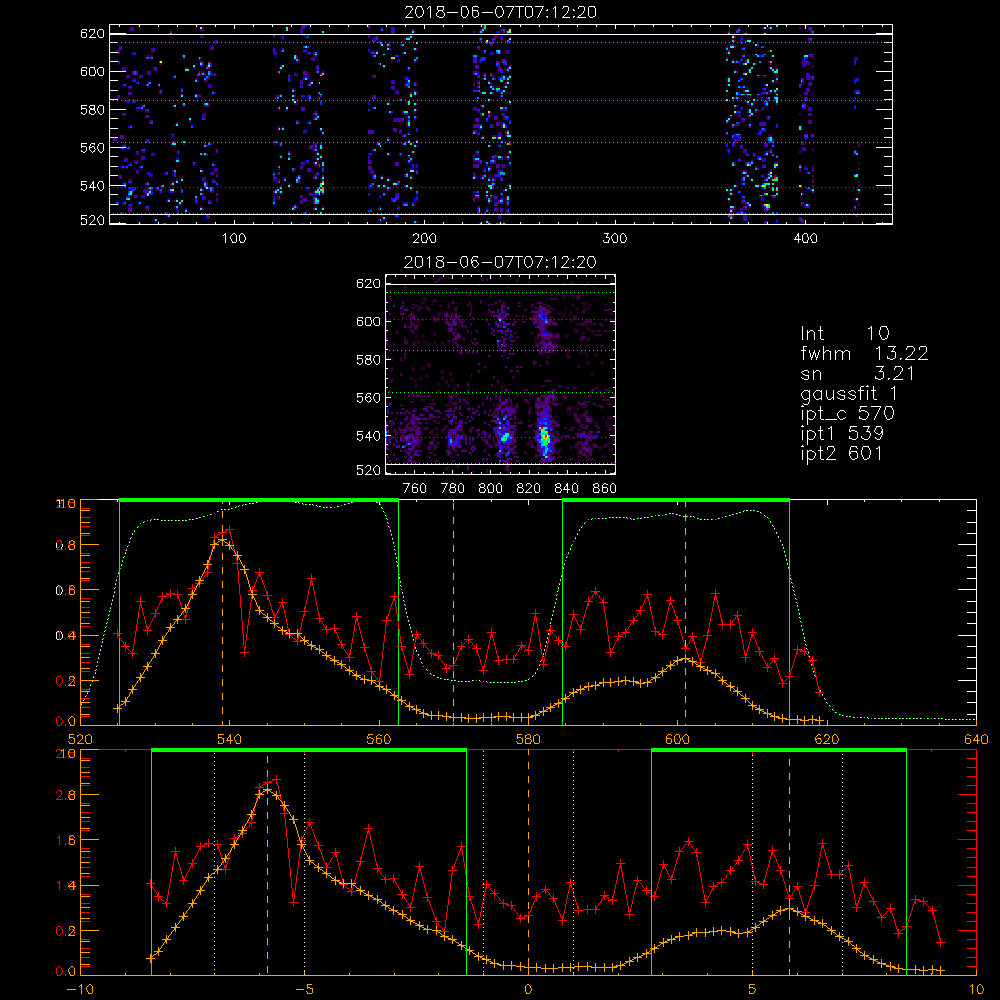Image resolution: width=1000 pixels, height=1000 pixels.
Task: Click x-axis label '840' of the middle image
Action: pyautogui.click(x=566, y=489)
